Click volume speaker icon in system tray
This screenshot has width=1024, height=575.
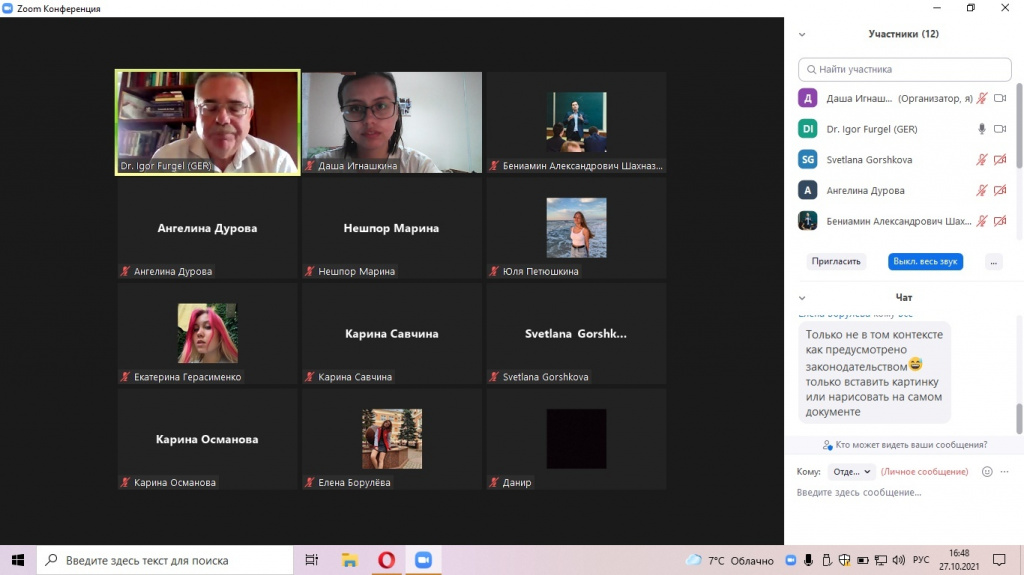tap(899, 560)
